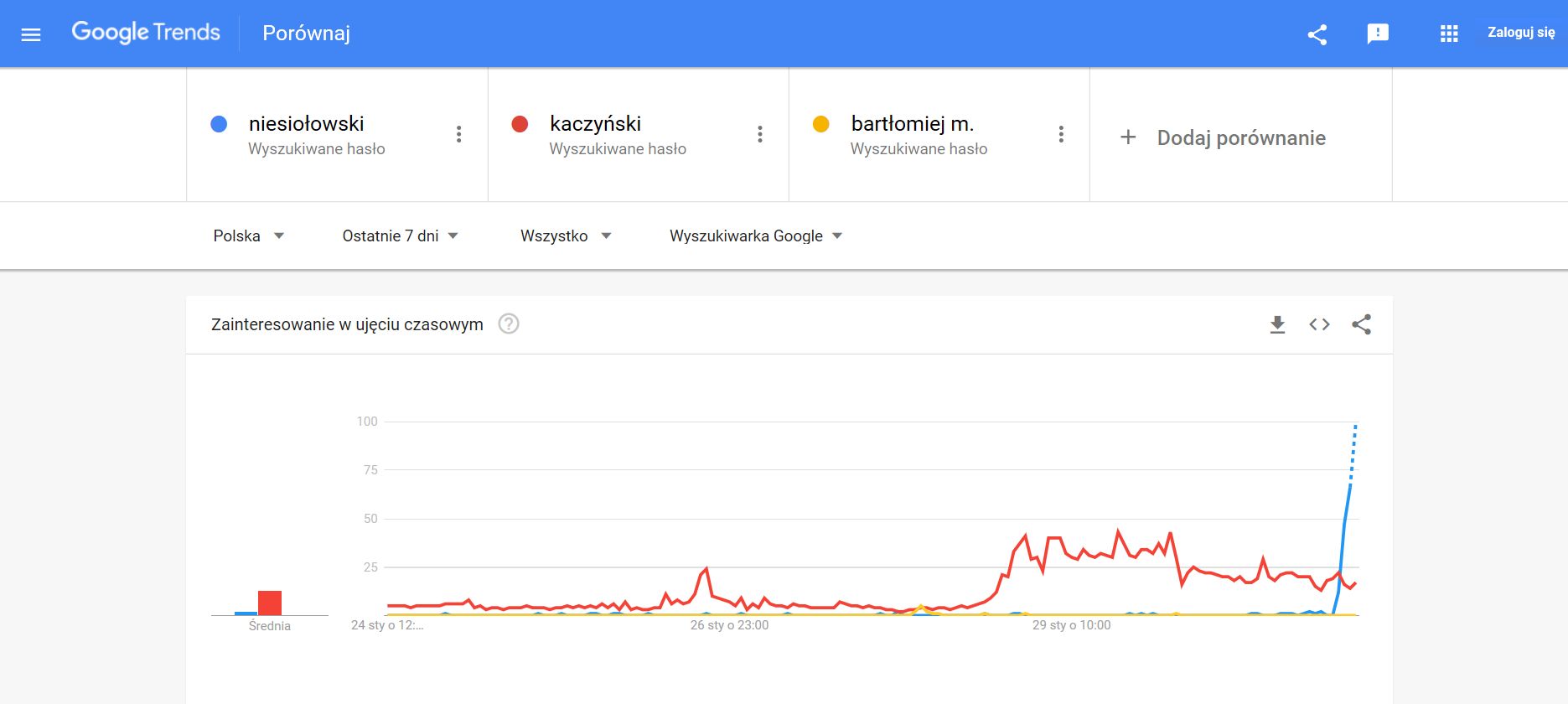Expand the Wszystko category dropdown
Viewport: 1568px width, 704px height.
click(x=566, y=236)
